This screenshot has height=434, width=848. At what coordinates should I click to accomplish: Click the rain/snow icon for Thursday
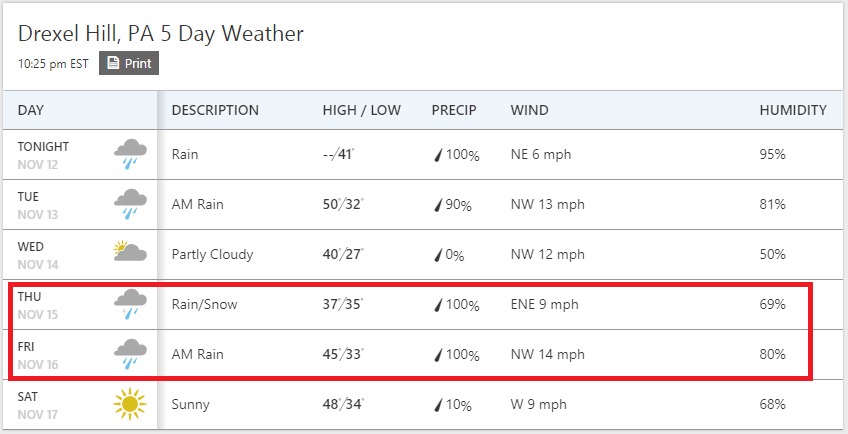(x=130, y=305)
